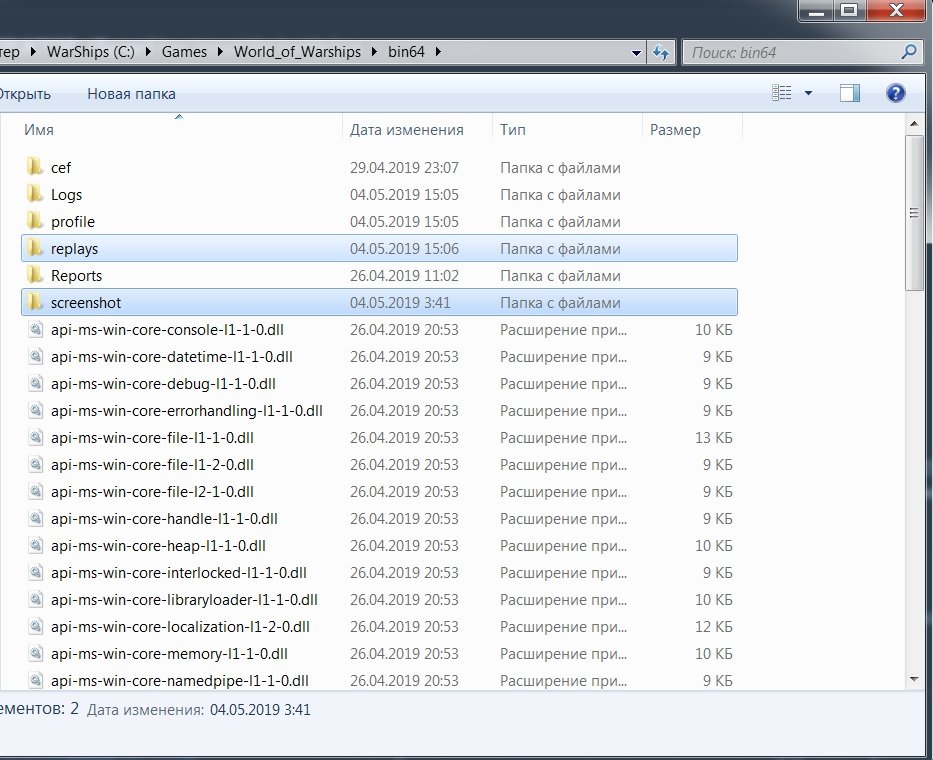This screenshot has height=760, width=933.
Task: Select the screenshot folder icon
Action: point(35,302)
